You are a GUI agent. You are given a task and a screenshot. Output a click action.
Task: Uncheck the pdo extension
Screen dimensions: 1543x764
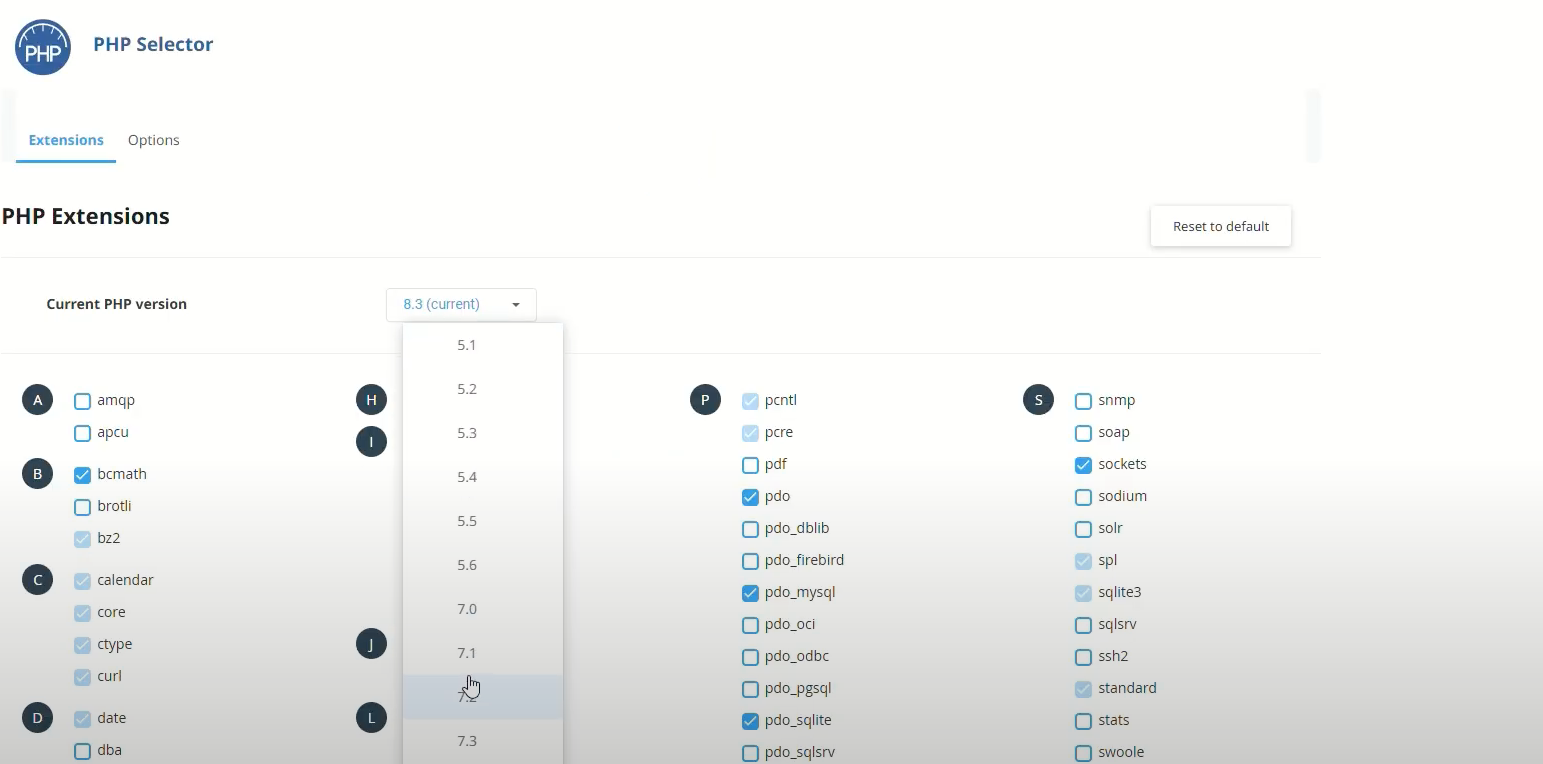[751, 497]
